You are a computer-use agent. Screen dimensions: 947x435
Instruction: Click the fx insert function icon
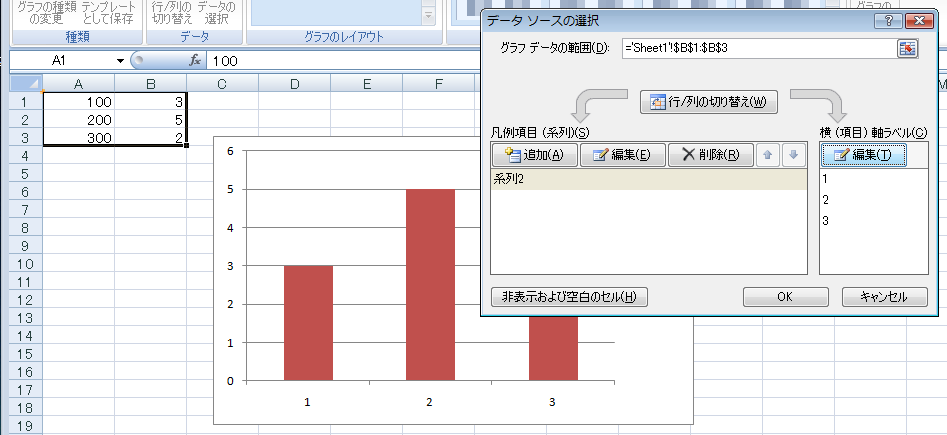coord(196,61)
